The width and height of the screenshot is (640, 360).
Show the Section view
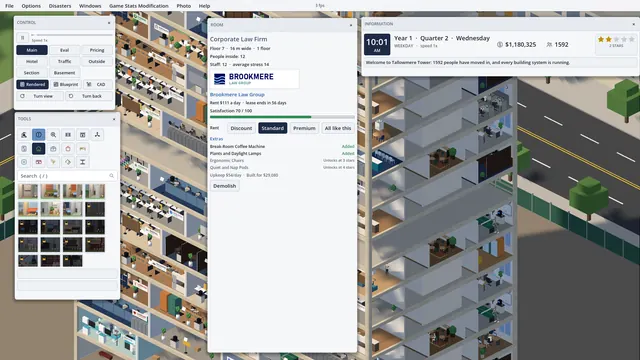pos(32,73)
